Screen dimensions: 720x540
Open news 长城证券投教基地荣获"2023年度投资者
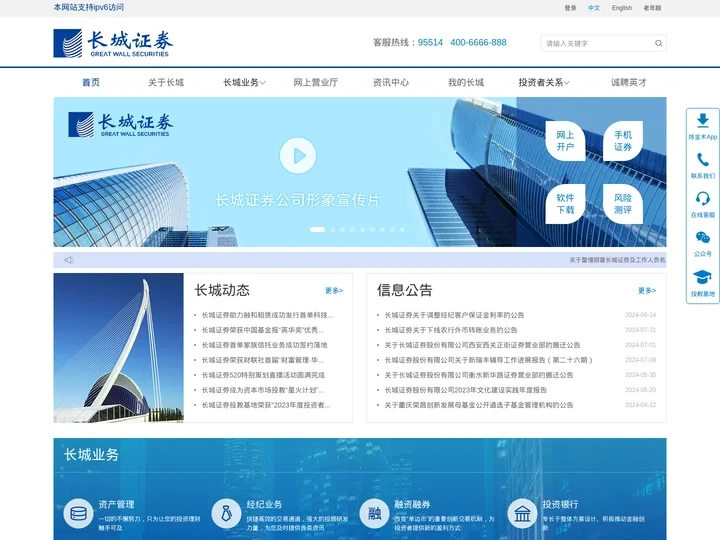(266, 405)
